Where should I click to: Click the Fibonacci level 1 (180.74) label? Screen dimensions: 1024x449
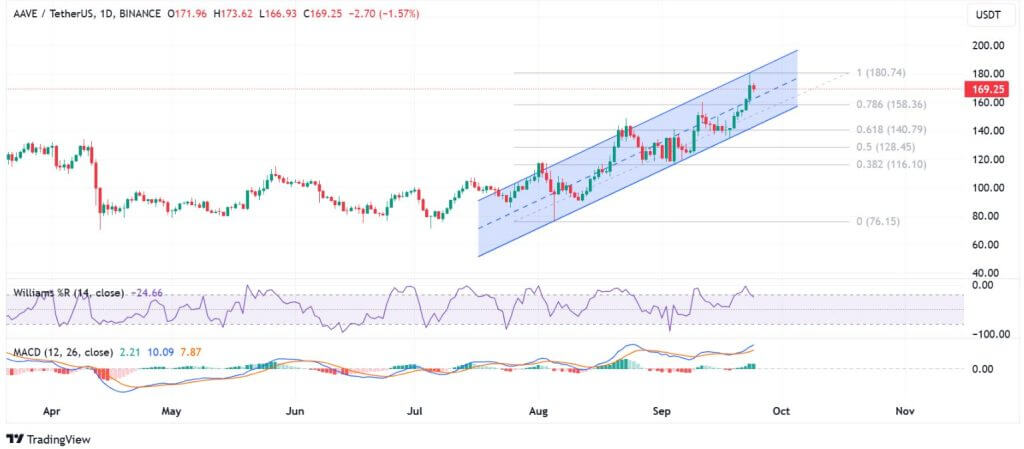click(x=883, y=72)
